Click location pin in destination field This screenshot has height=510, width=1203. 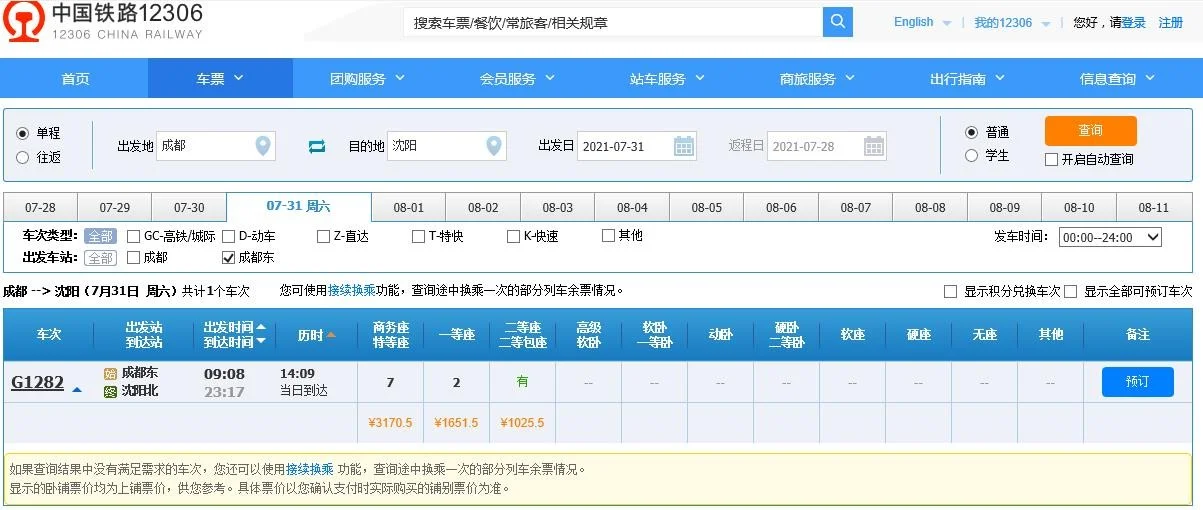coord(494,146)
